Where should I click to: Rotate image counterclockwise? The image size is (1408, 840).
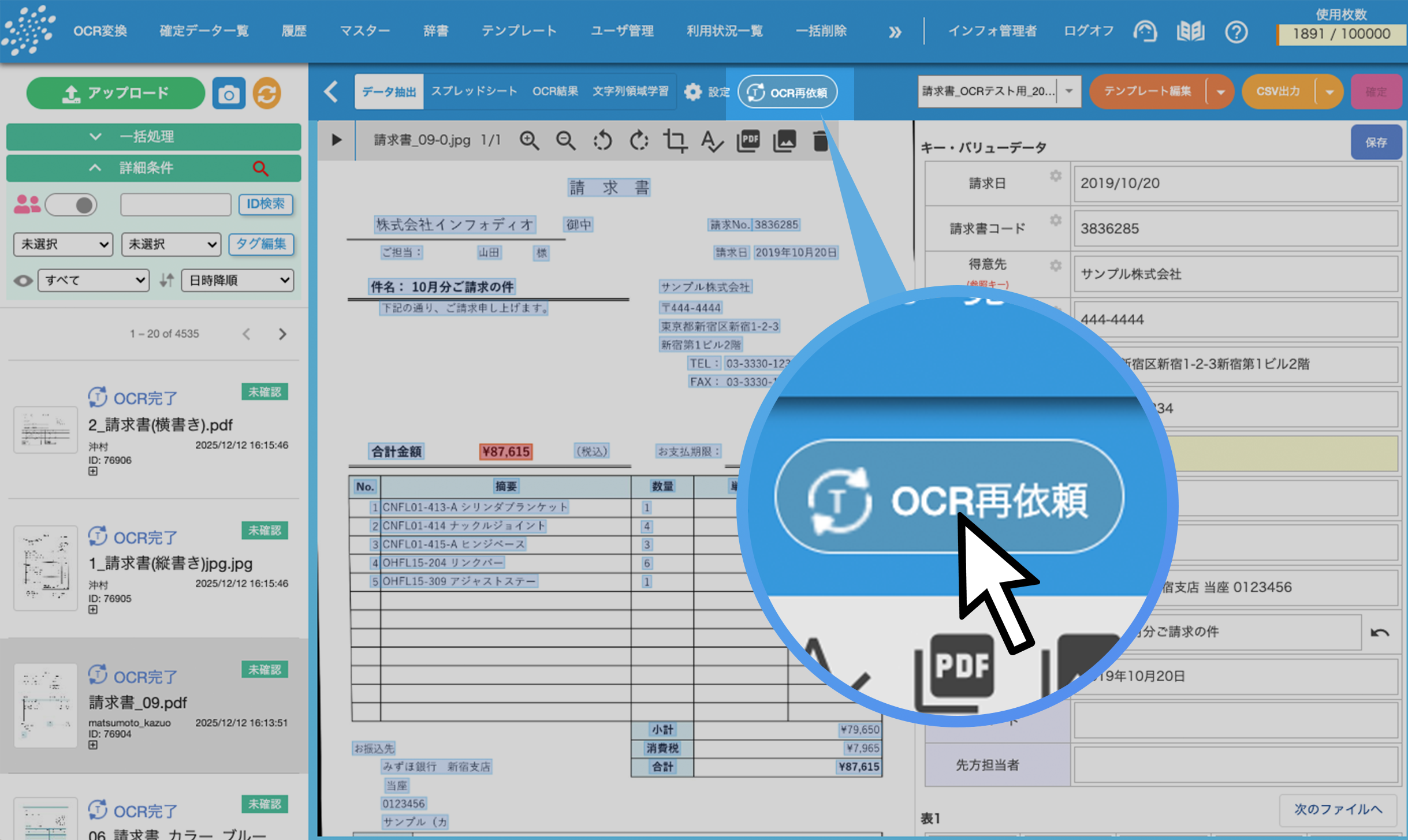pyautogui.click(x=602, y=140)
